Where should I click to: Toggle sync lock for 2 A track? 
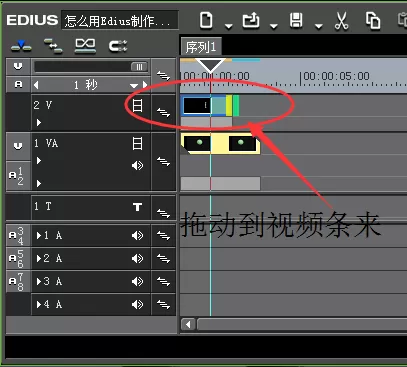pyautogui.click(x=163, y=258)
